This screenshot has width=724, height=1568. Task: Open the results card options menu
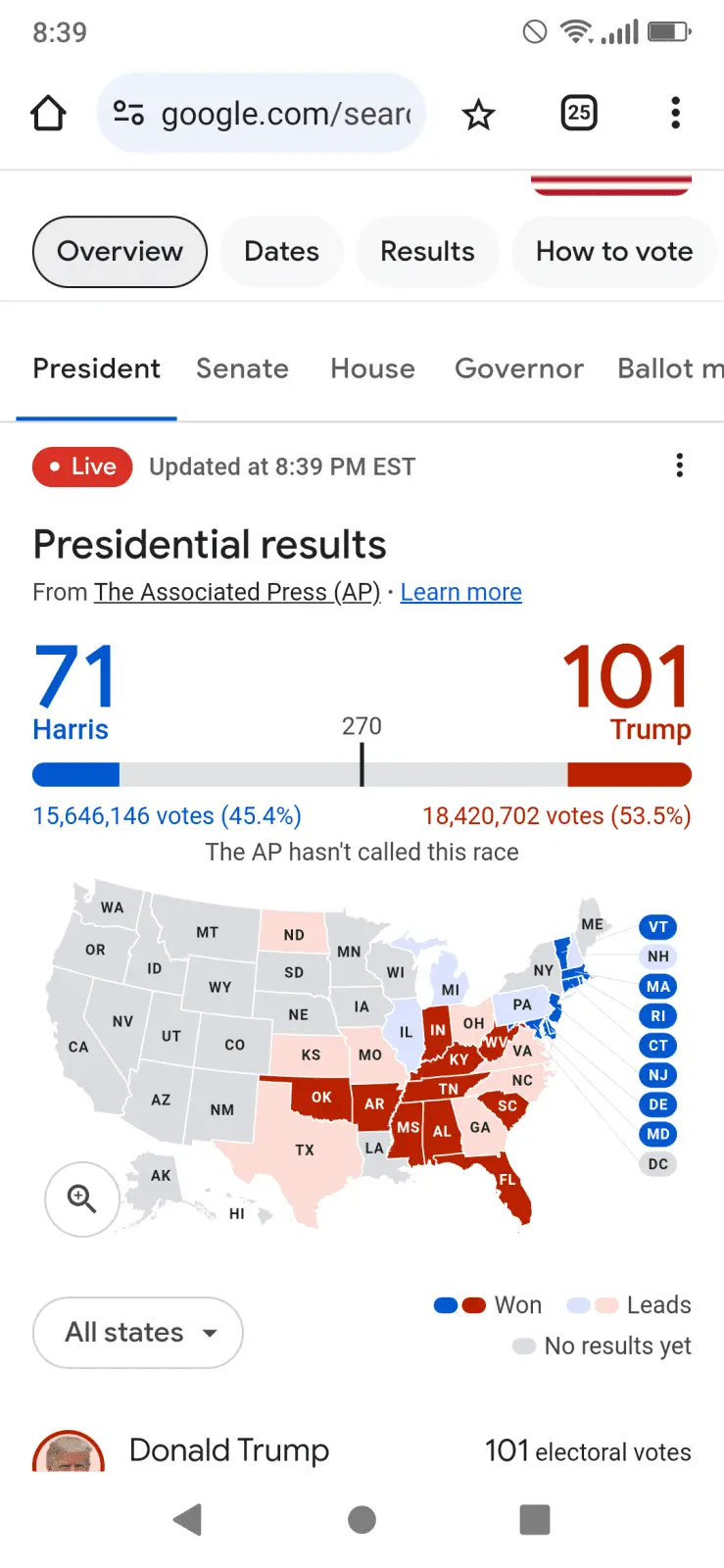tap(679, 465)
